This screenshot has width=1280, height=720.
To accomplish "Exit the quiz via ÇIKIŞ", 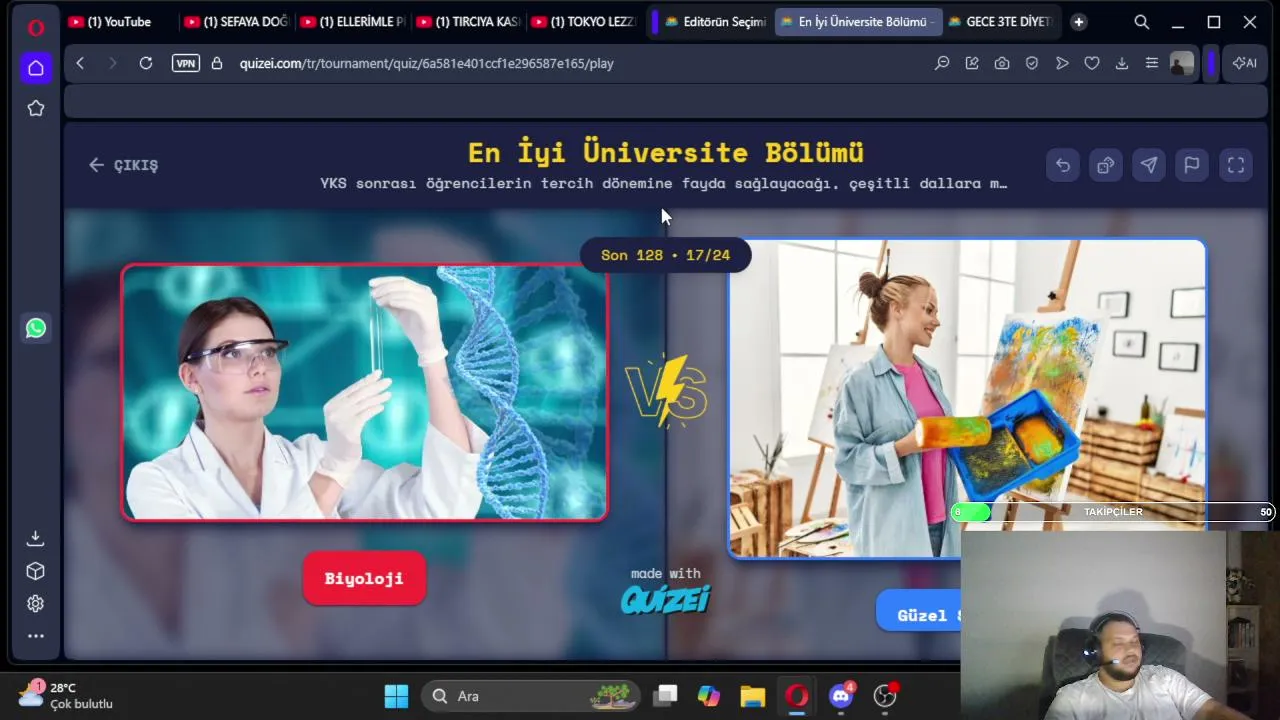I will point(123,165).
